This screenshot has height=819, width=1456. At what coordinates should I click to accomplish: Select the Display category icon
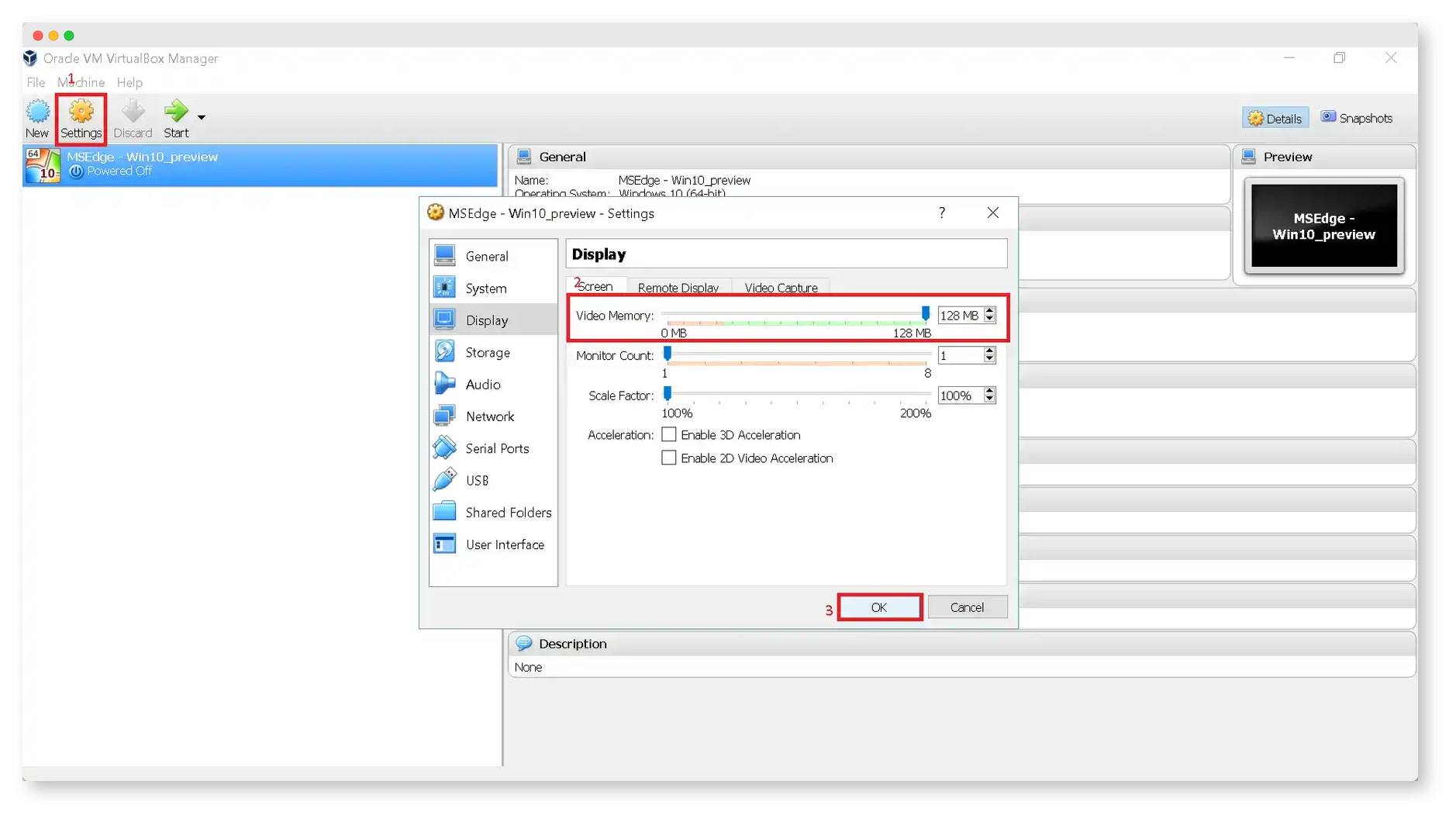(445, 320)
